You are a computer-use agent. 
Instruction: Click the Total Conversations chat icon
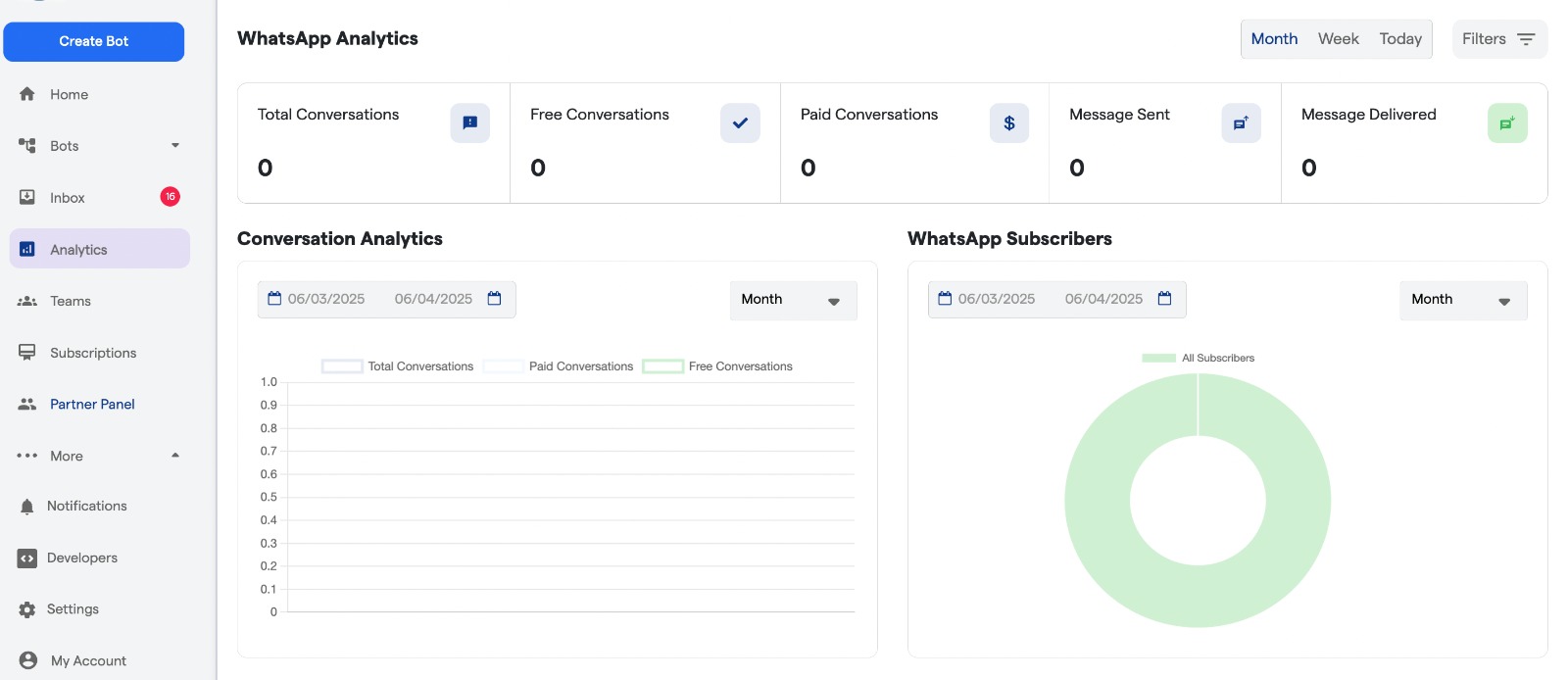[470, 122]
